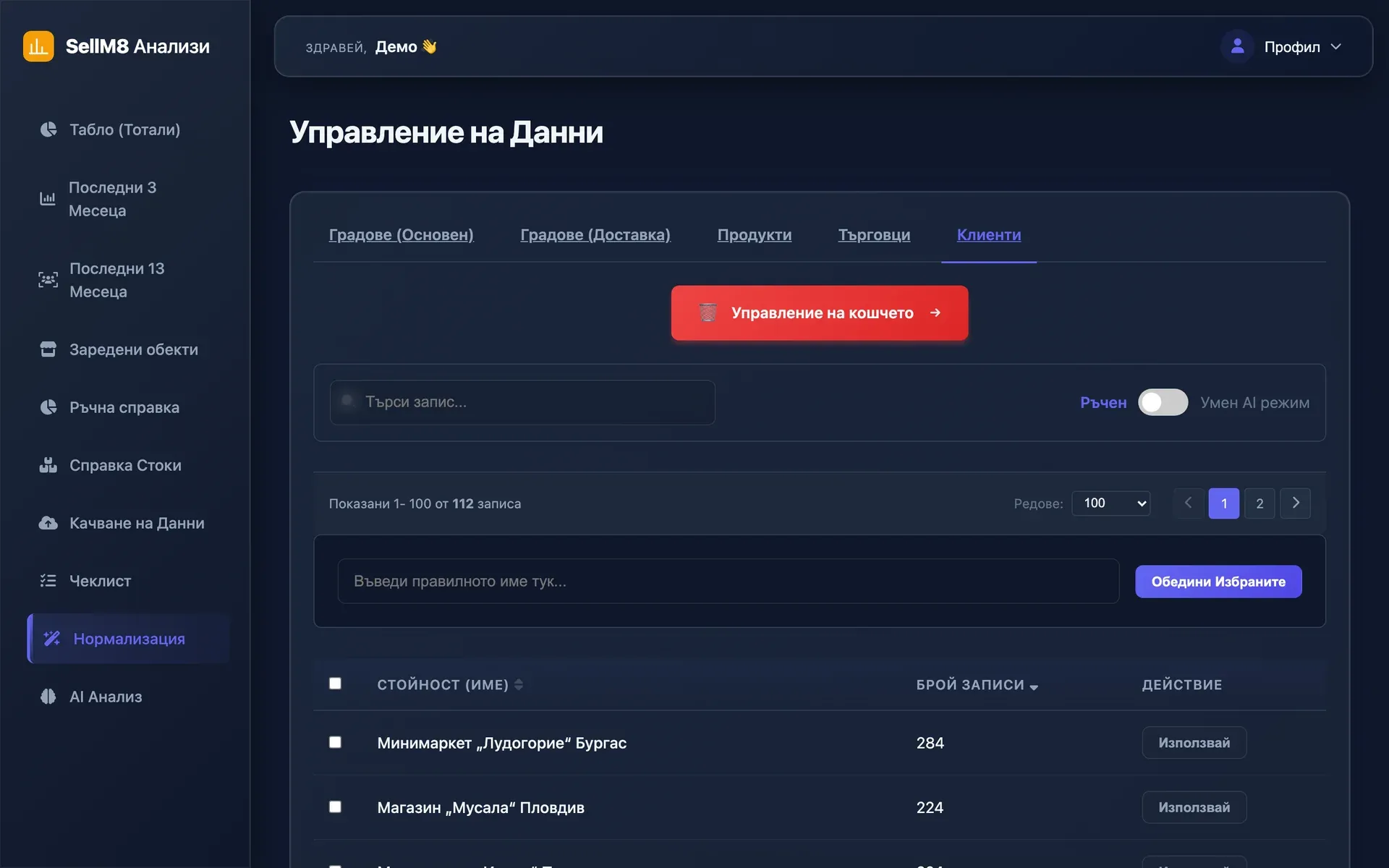Click the pie chart icon beside Табло (Тотали)
Screen dimensions: 1389x868
(48, 129)
